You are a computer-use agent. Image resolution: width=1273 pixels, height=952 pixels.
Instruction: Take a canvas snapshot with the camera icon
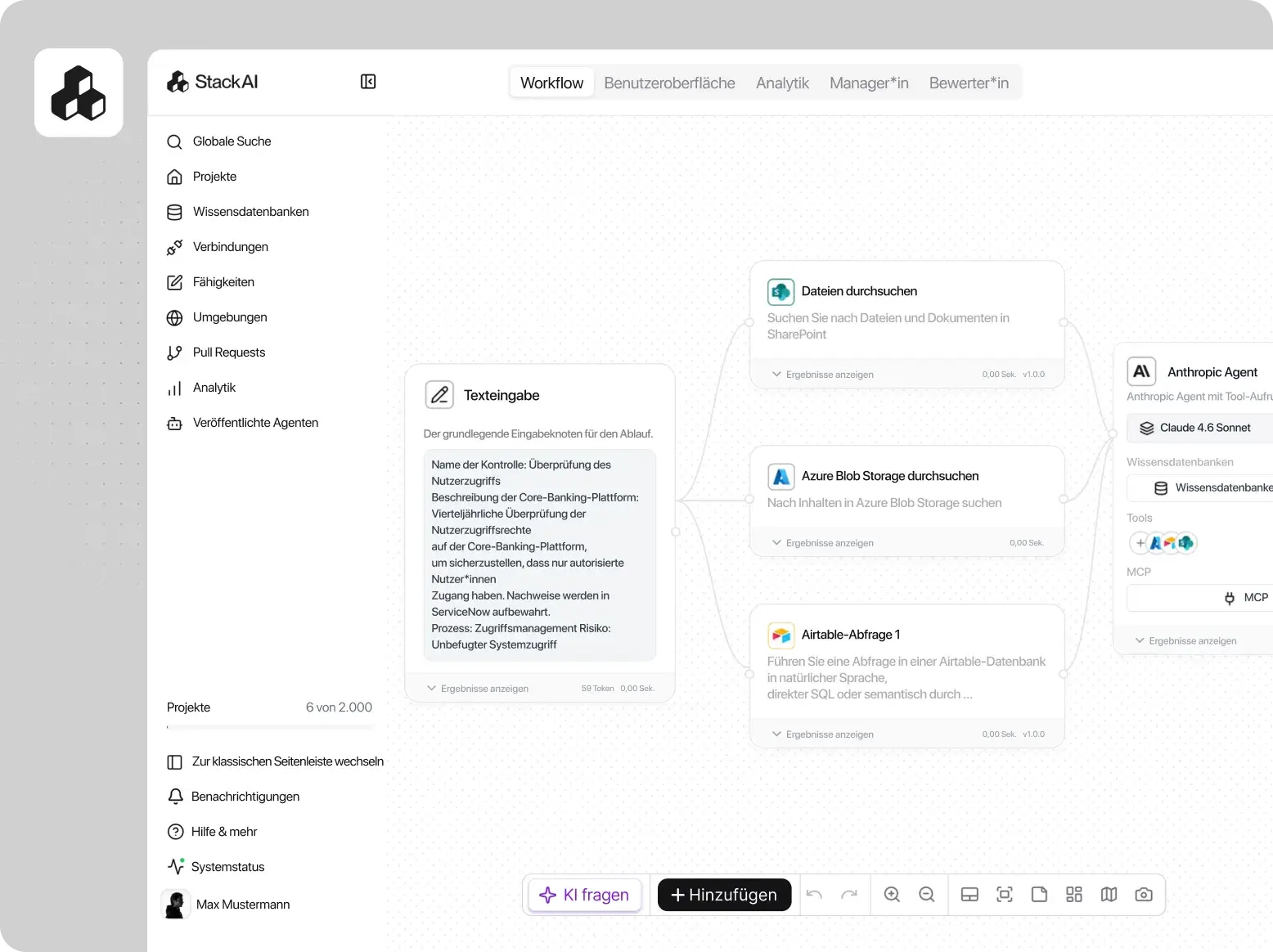pos(1144,896)
